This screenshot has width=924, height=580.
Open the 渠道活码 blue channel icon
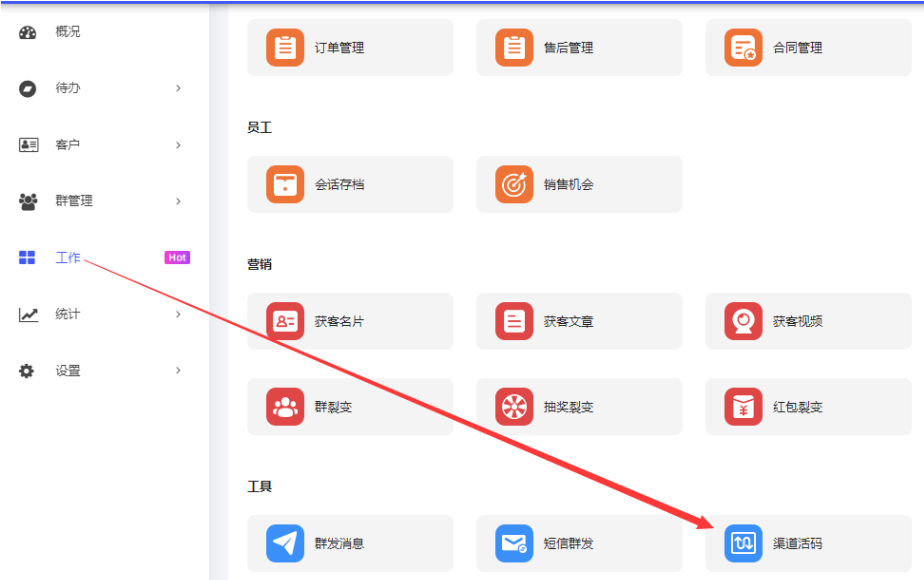(x=744, y=543)
